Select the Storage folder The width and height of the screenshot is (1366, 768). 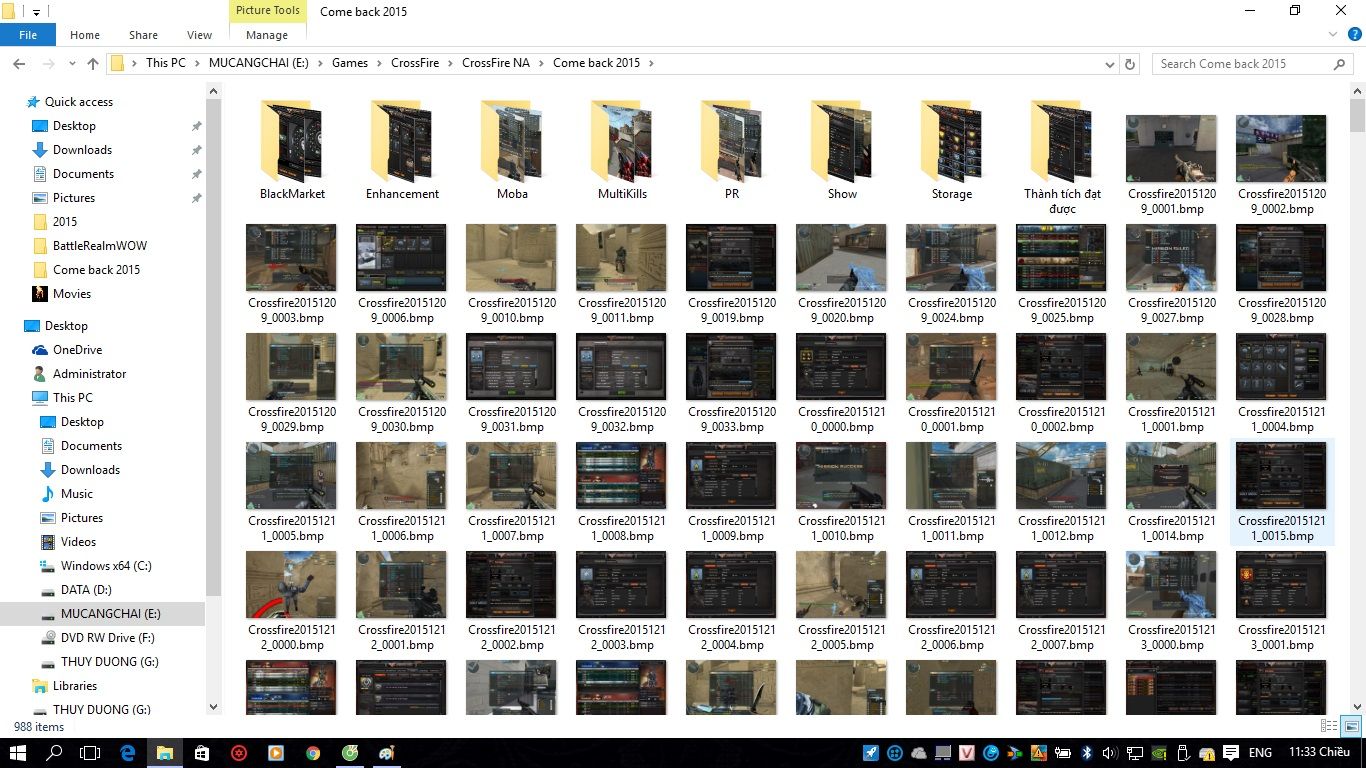[952, 150]
